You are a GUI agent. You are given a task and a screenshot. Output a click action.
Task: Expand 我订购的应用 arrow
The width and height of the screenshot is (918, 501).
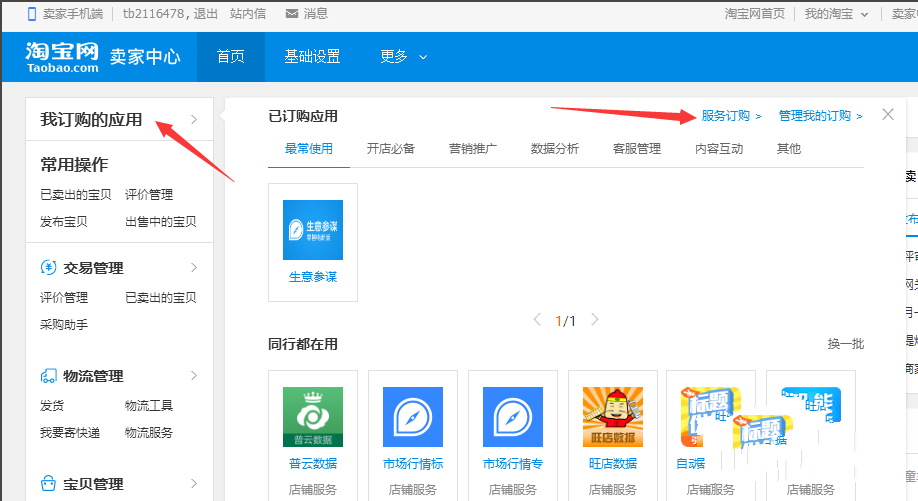[x=194, y=119]
